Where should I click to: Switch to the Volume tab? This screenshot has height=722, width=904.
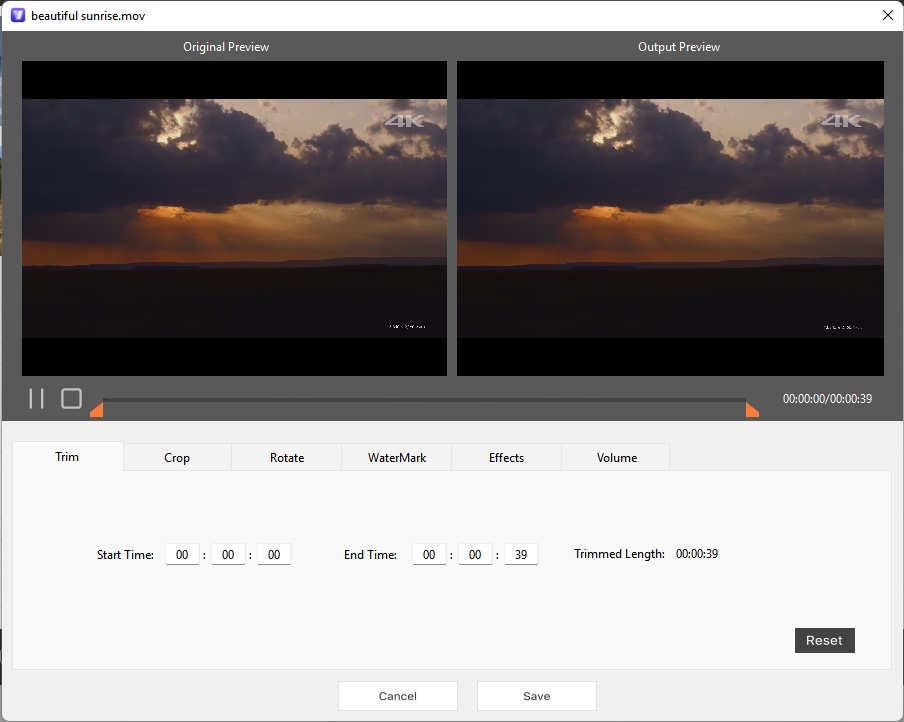pos(615,457)
